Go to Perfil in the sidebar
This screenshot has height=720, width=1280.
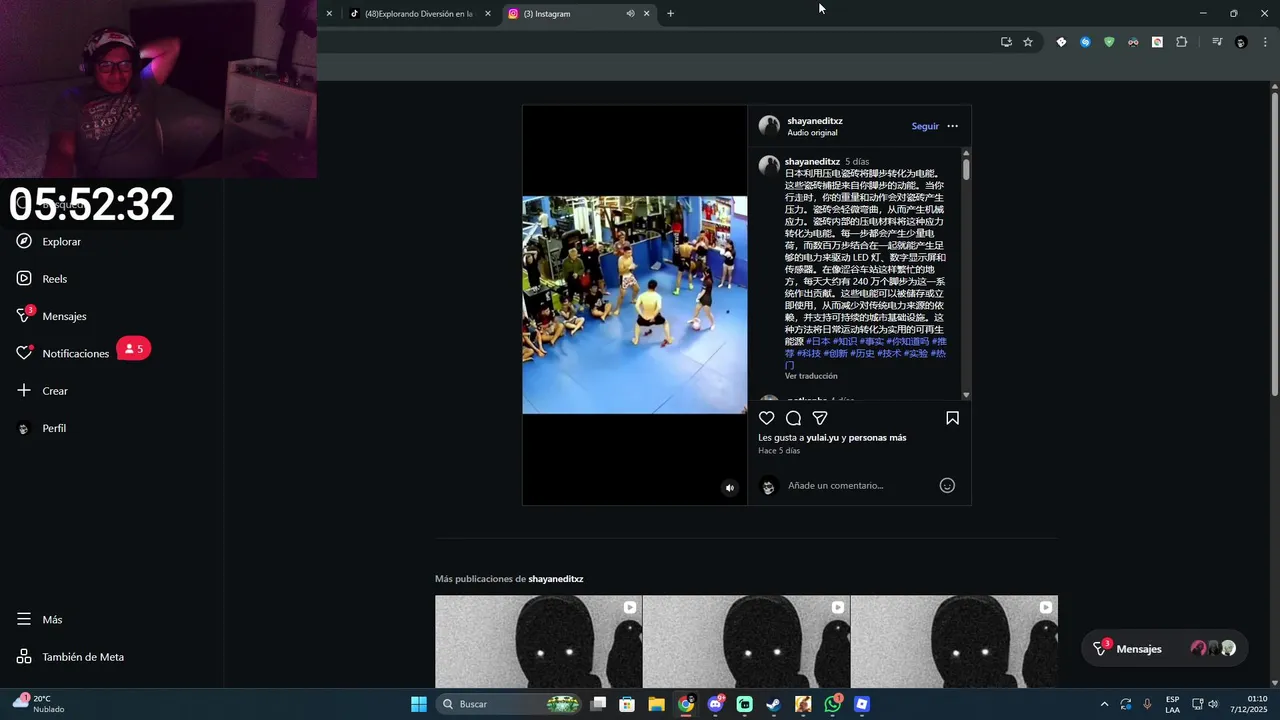[41, 428]
